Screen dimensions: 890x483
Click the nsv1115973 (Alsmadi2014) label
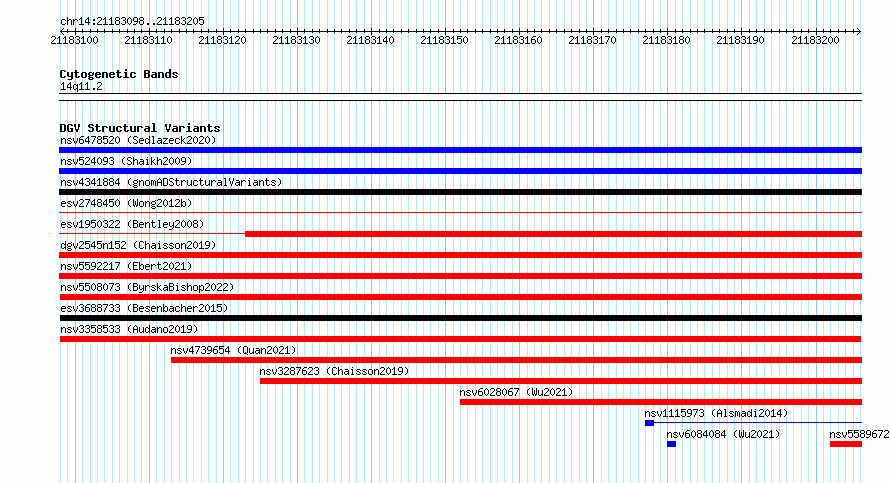[x=716, y=413]
